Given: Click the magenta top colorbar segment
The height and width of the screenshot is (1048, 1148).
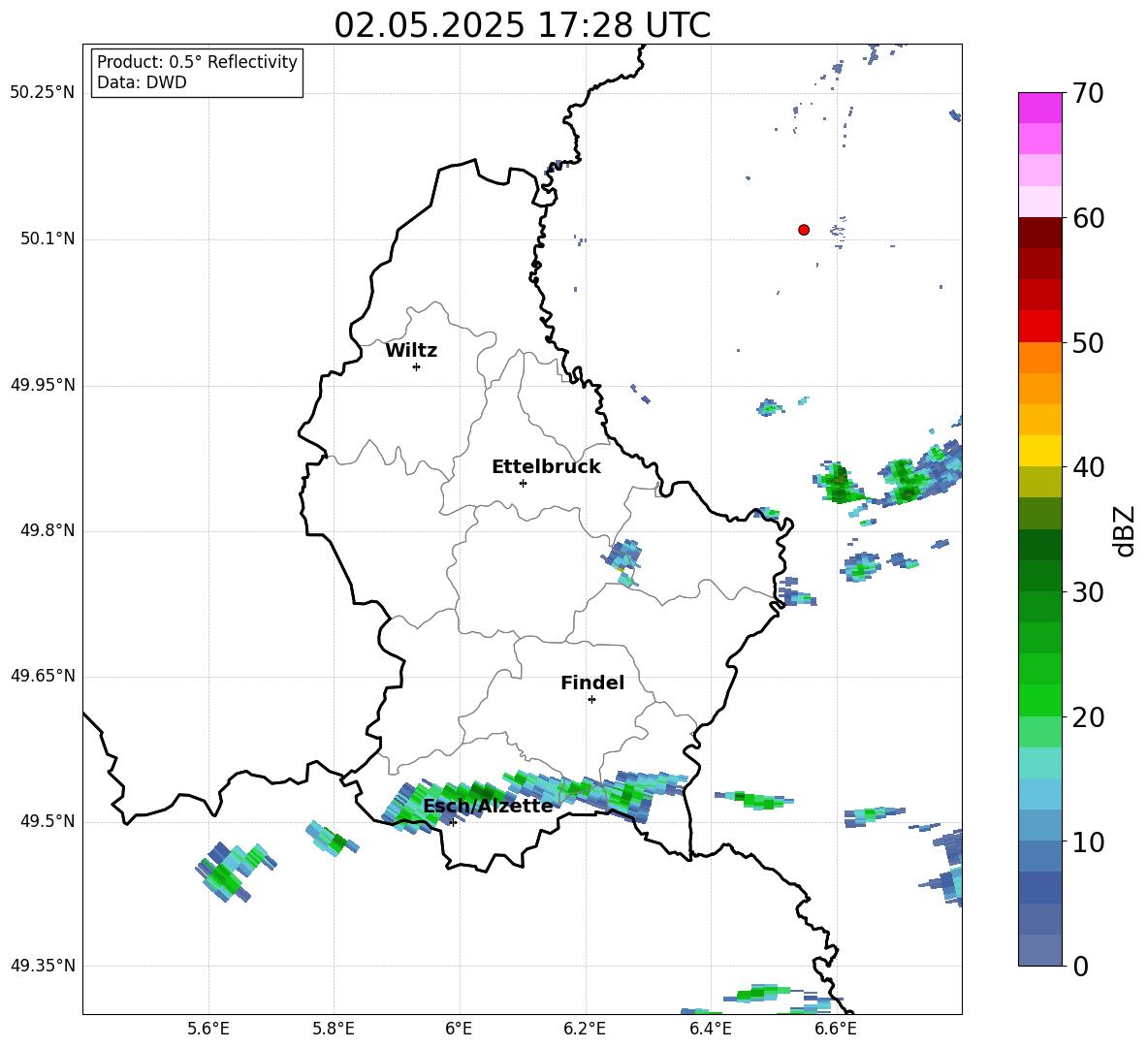Looking at the screenshot, I should point(1040,108).
